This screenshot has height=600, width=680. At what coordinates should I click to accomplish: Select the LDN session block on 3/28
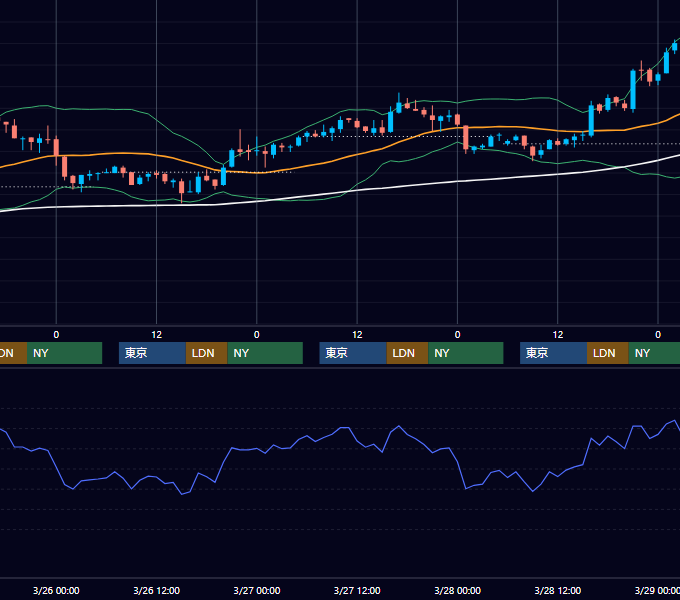(608, 353)
